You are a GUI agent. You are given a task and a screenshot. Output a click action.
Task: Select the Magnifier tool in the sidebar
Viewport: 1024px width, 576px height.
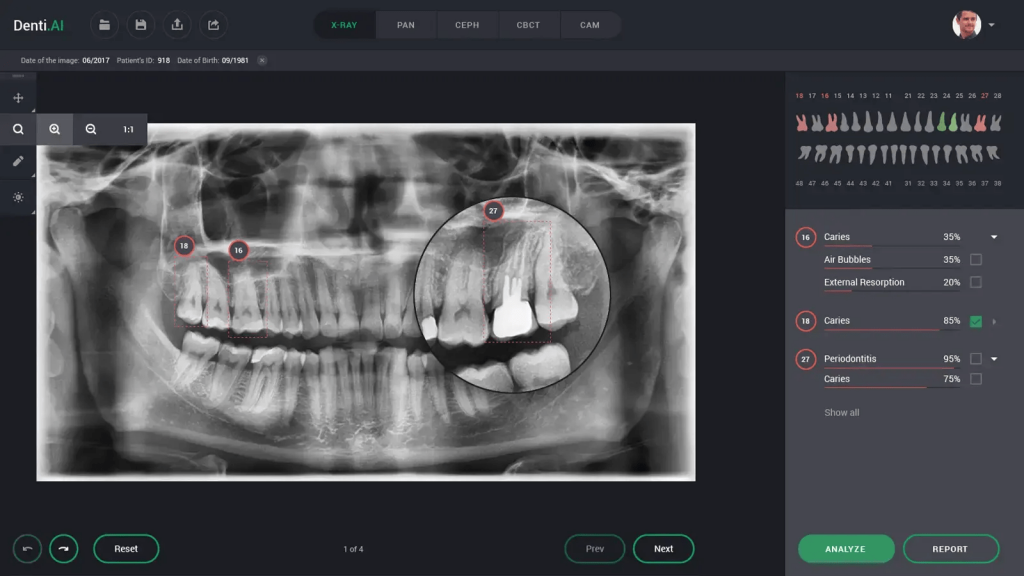19,129
